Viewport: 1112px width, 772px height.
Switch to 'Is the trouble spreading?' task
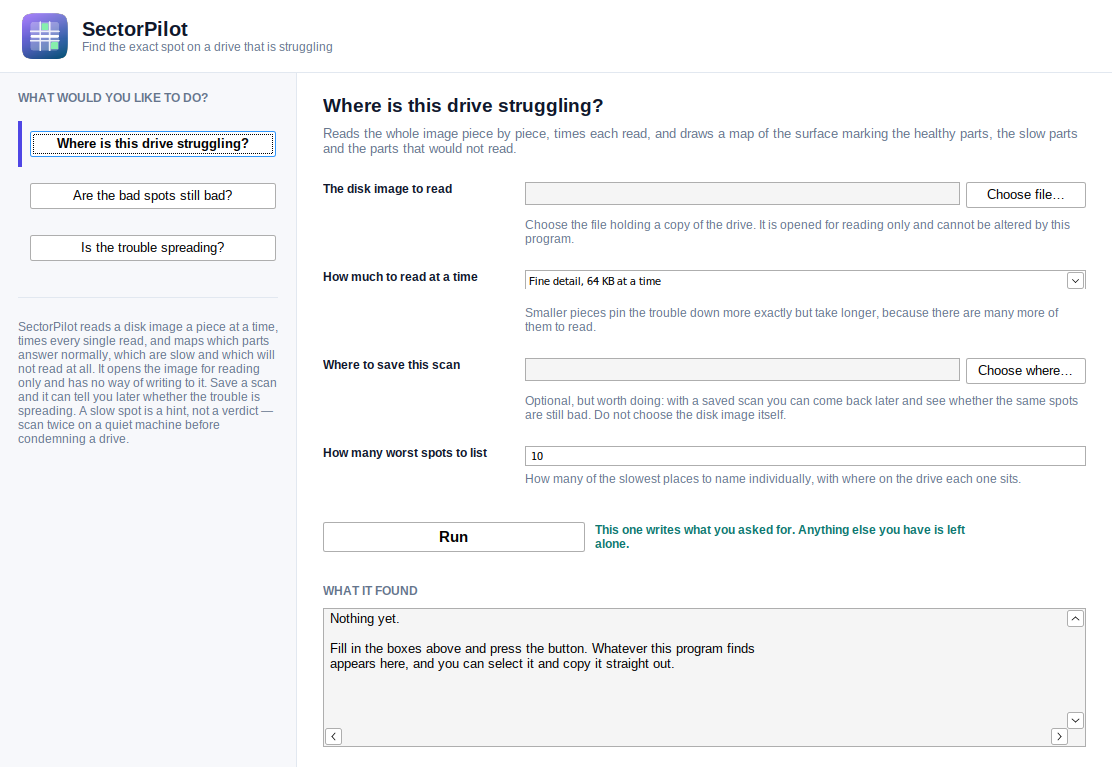[152, 247]
